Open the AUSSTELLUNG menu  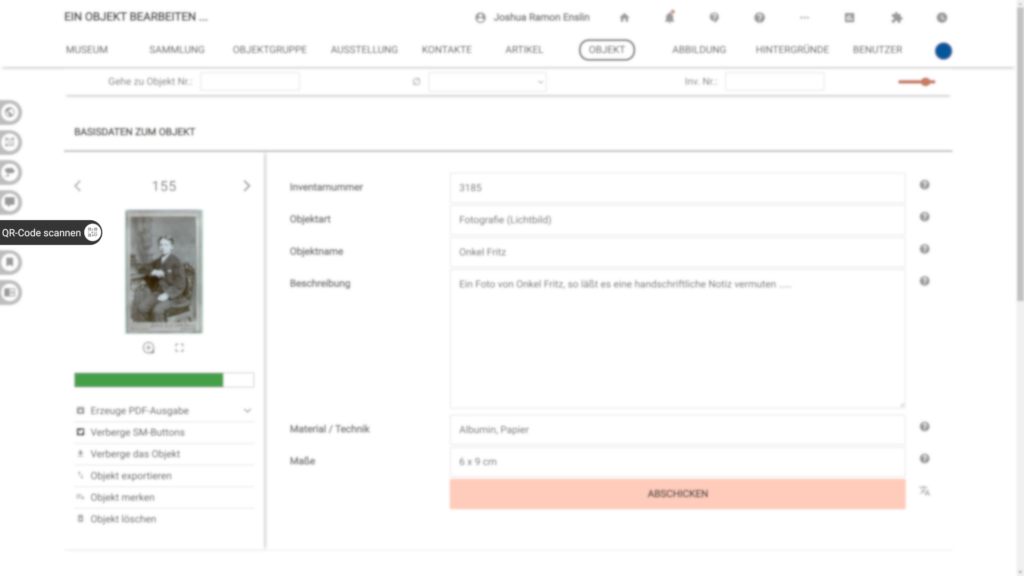(364, 50)
